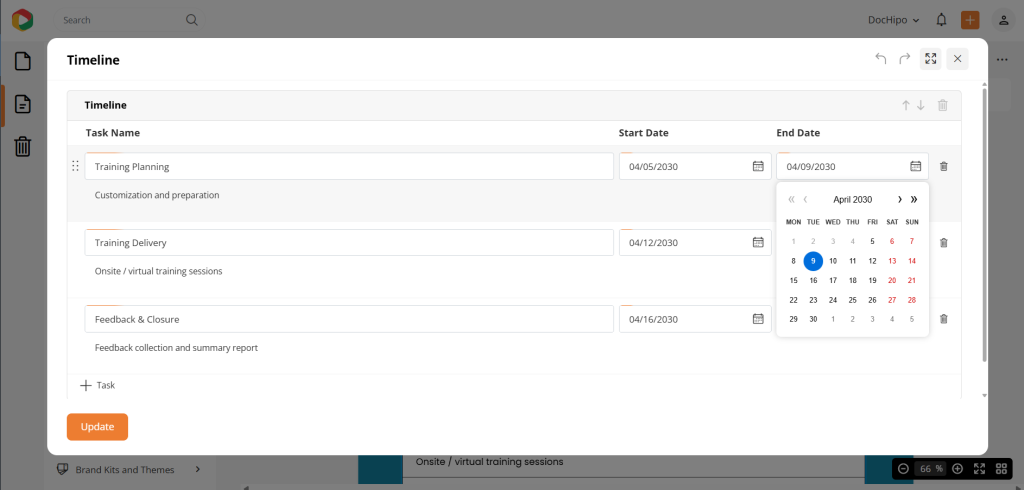Click the 04/12/2030 start date field
The height and width of the screenshot is (490, 1024).
695,242
